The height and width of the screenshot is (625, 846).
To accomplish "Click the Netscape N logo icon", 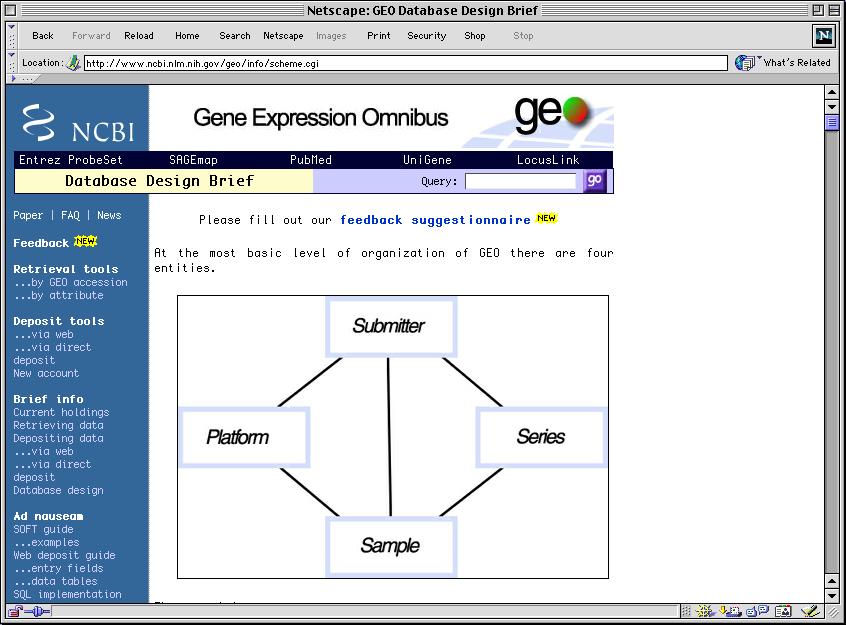I will (823, 36).
